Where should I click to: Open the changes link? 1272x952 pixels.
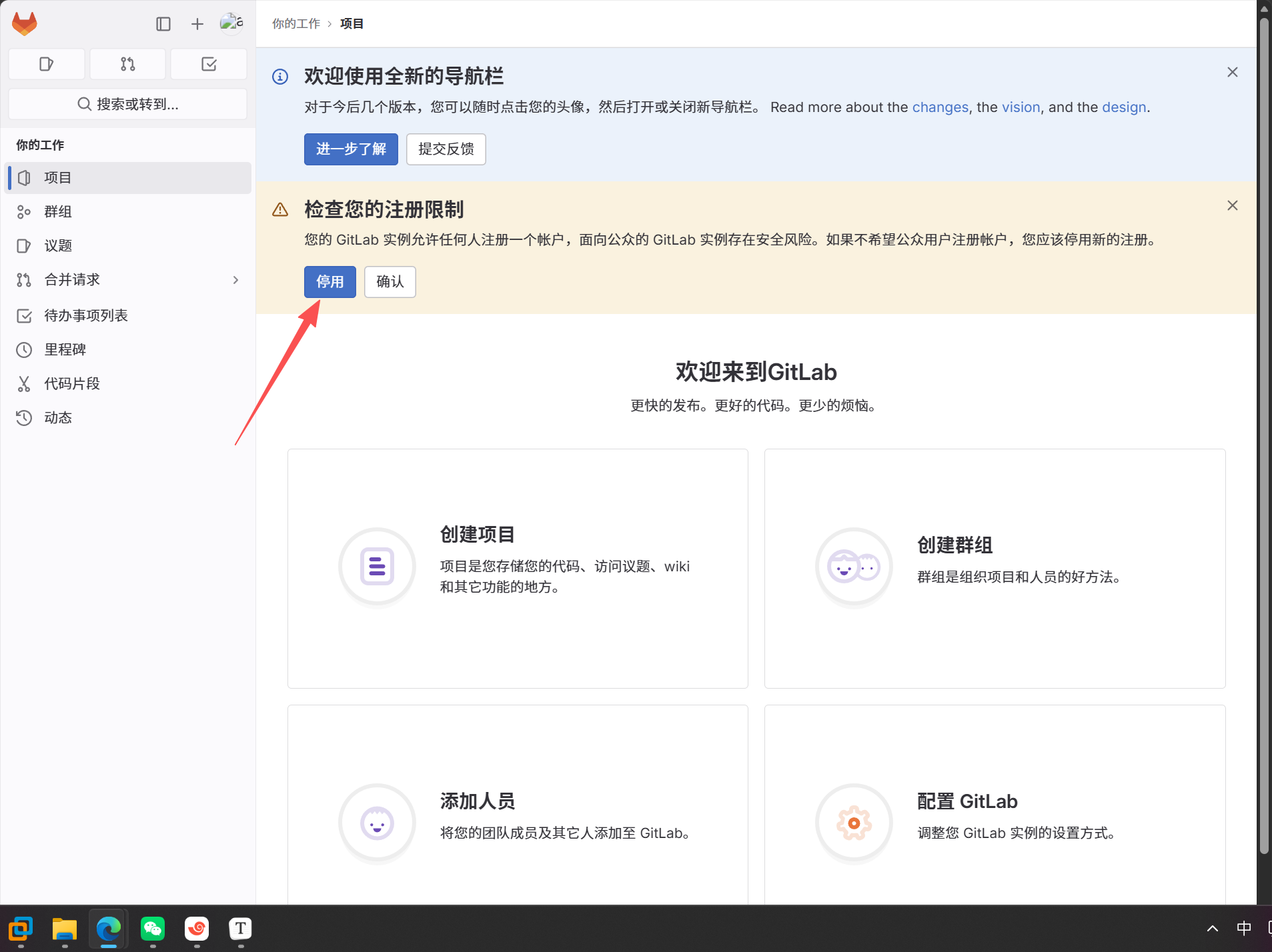(940, 107)
